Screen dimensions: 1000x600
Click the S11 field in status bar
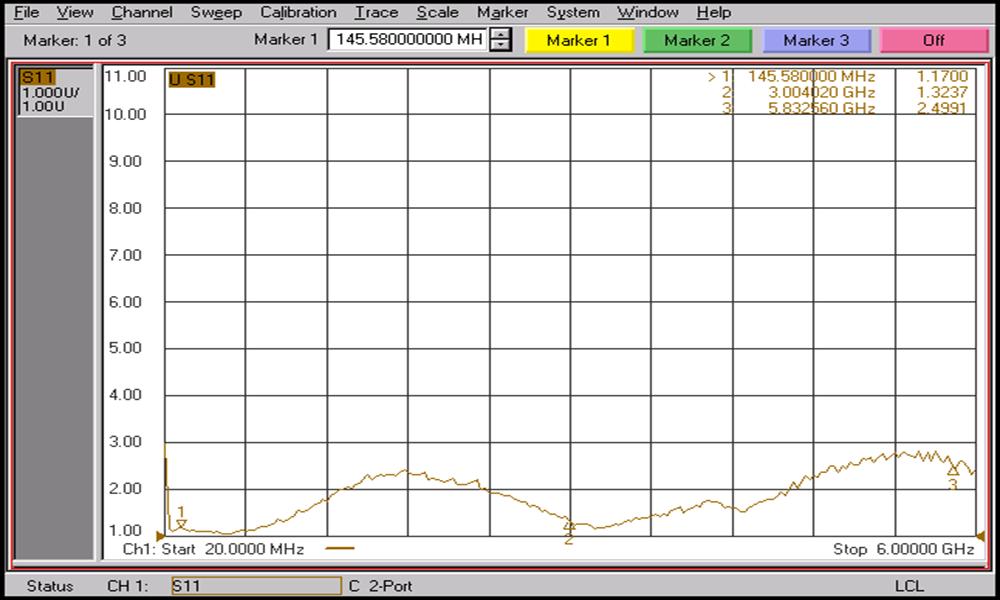(255, 585)
